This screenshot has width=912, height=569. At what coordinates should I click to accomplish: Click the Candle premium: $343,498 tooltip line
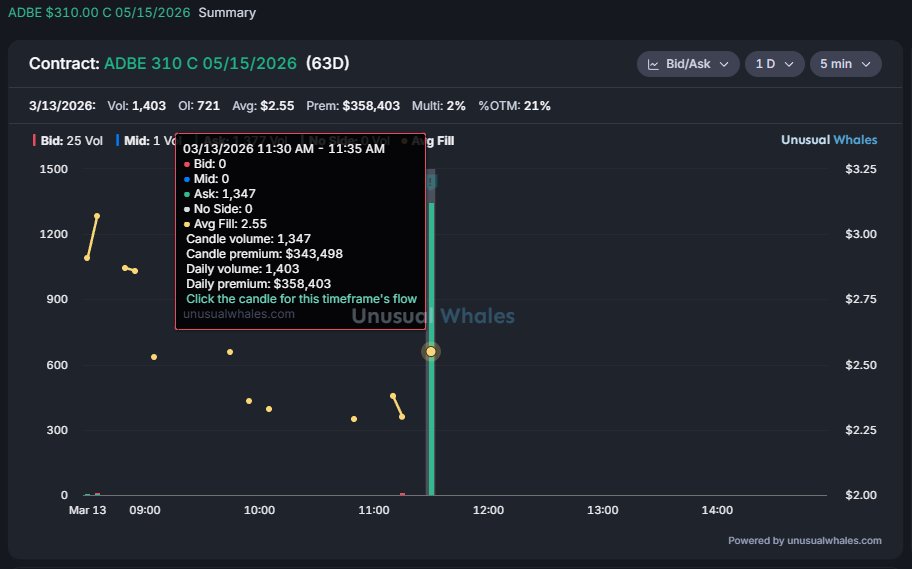coord(264,254)
